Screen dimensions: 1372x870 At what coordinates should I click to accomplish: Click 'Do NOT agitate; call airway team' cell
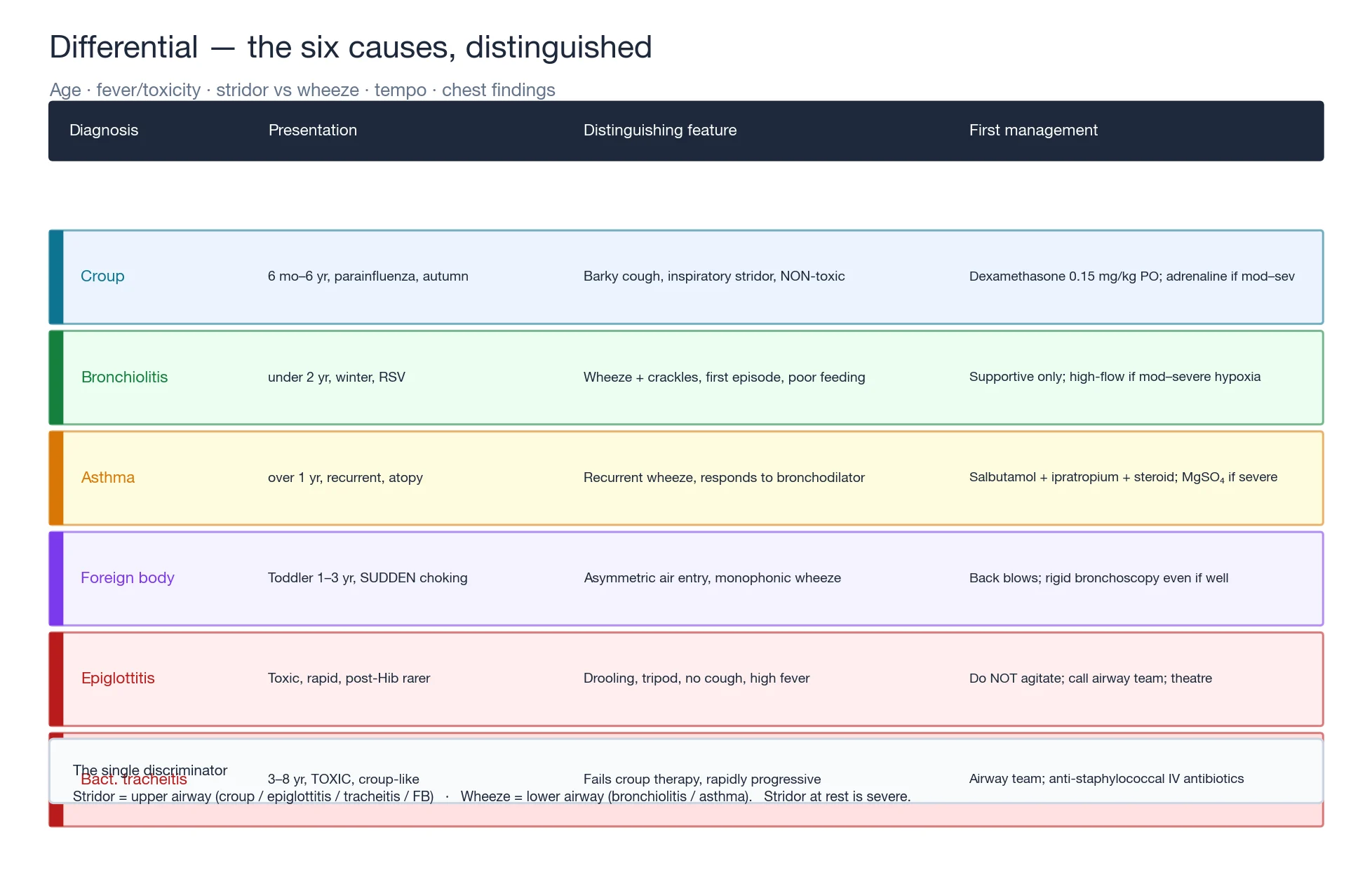1091,678
